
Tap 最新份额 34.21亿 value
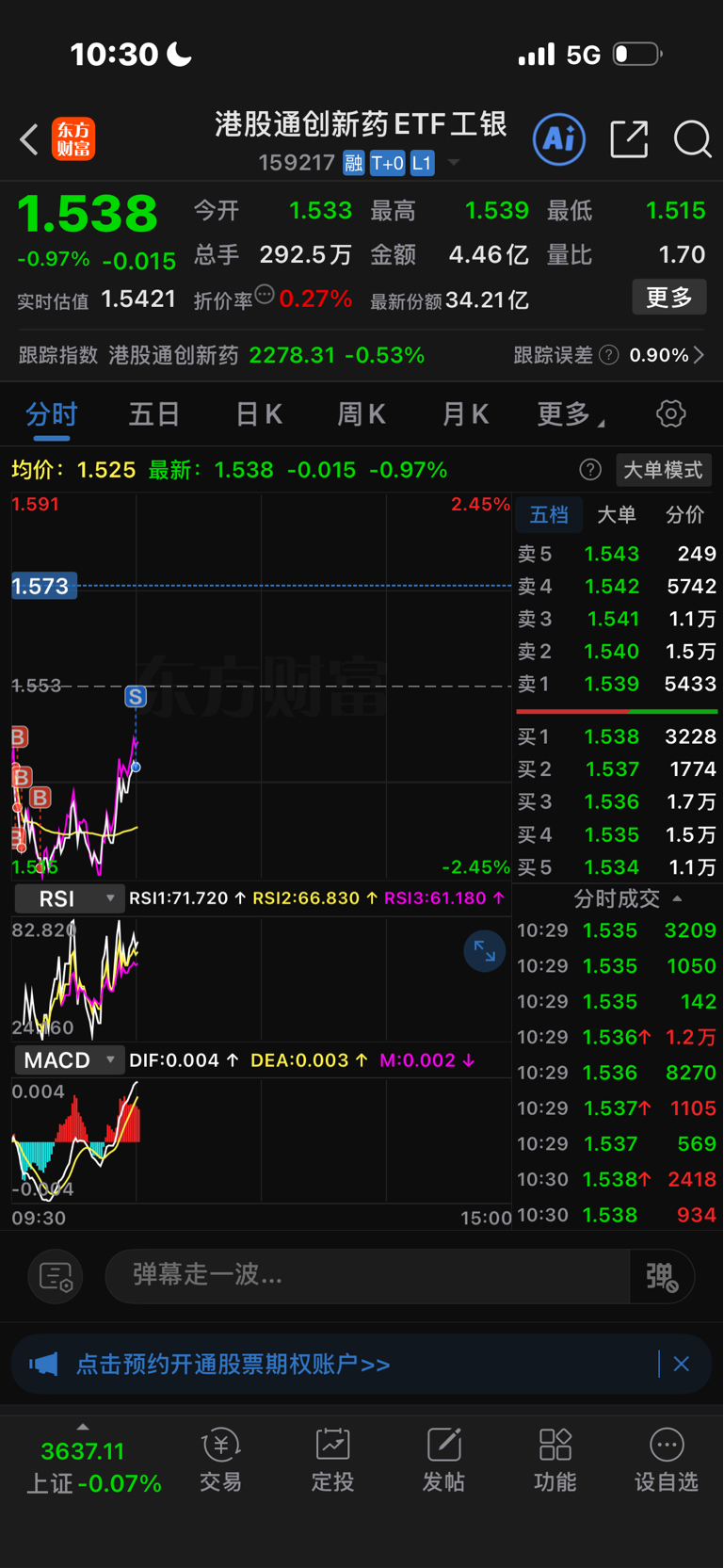[x=487, y=300]
